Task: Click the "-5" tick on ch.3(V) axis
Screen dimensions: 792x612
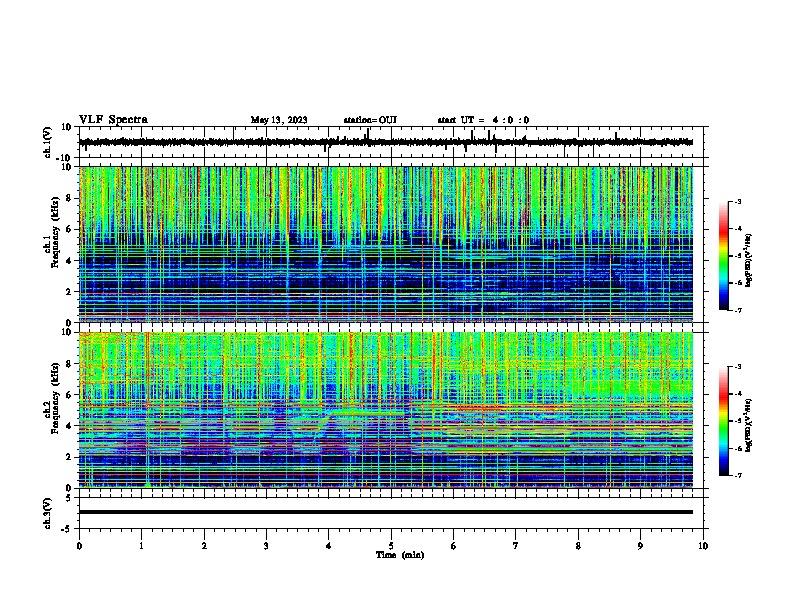Action: pos(67,529)
